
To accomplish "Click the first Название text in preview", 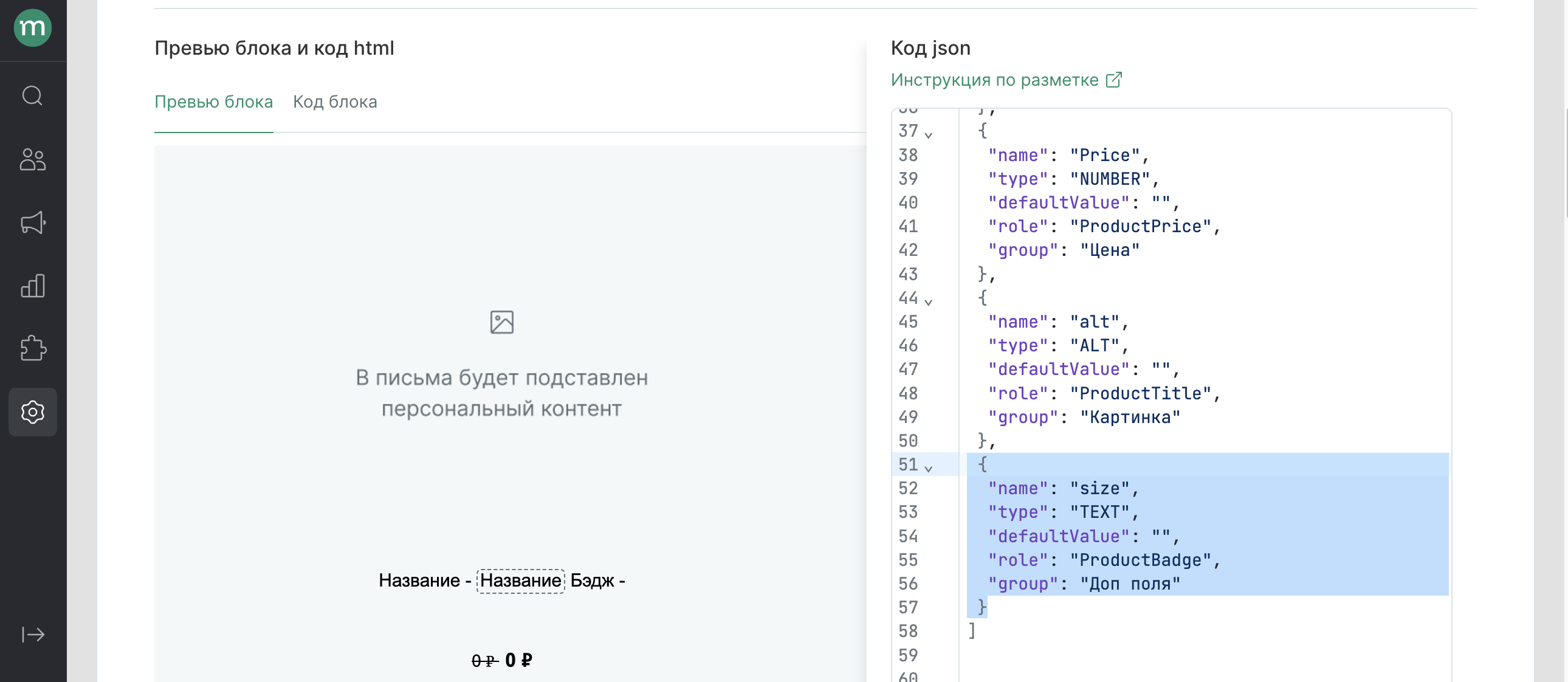I will (419, 580).
